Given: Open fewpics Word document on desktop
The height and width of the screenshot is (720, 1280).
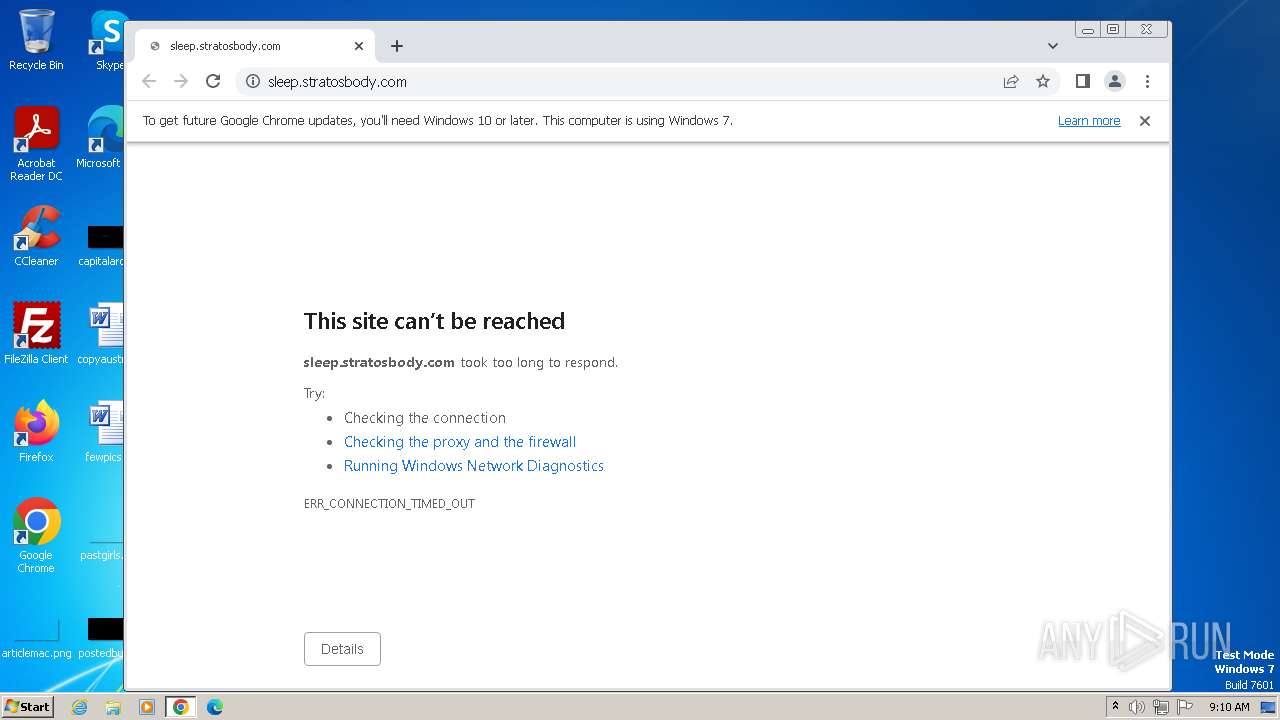Looking at the screenshot, I should 104,432.
